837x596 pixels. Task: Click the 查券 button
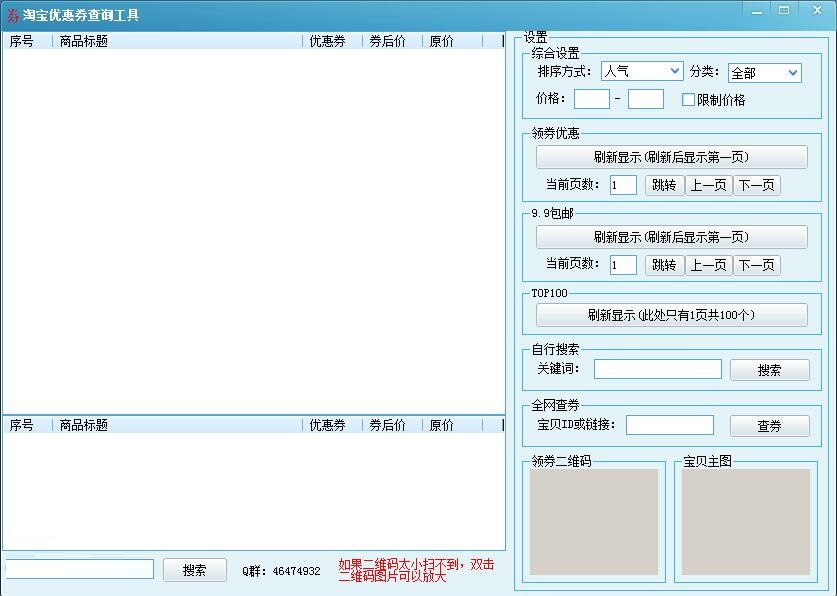coord(769,425)
